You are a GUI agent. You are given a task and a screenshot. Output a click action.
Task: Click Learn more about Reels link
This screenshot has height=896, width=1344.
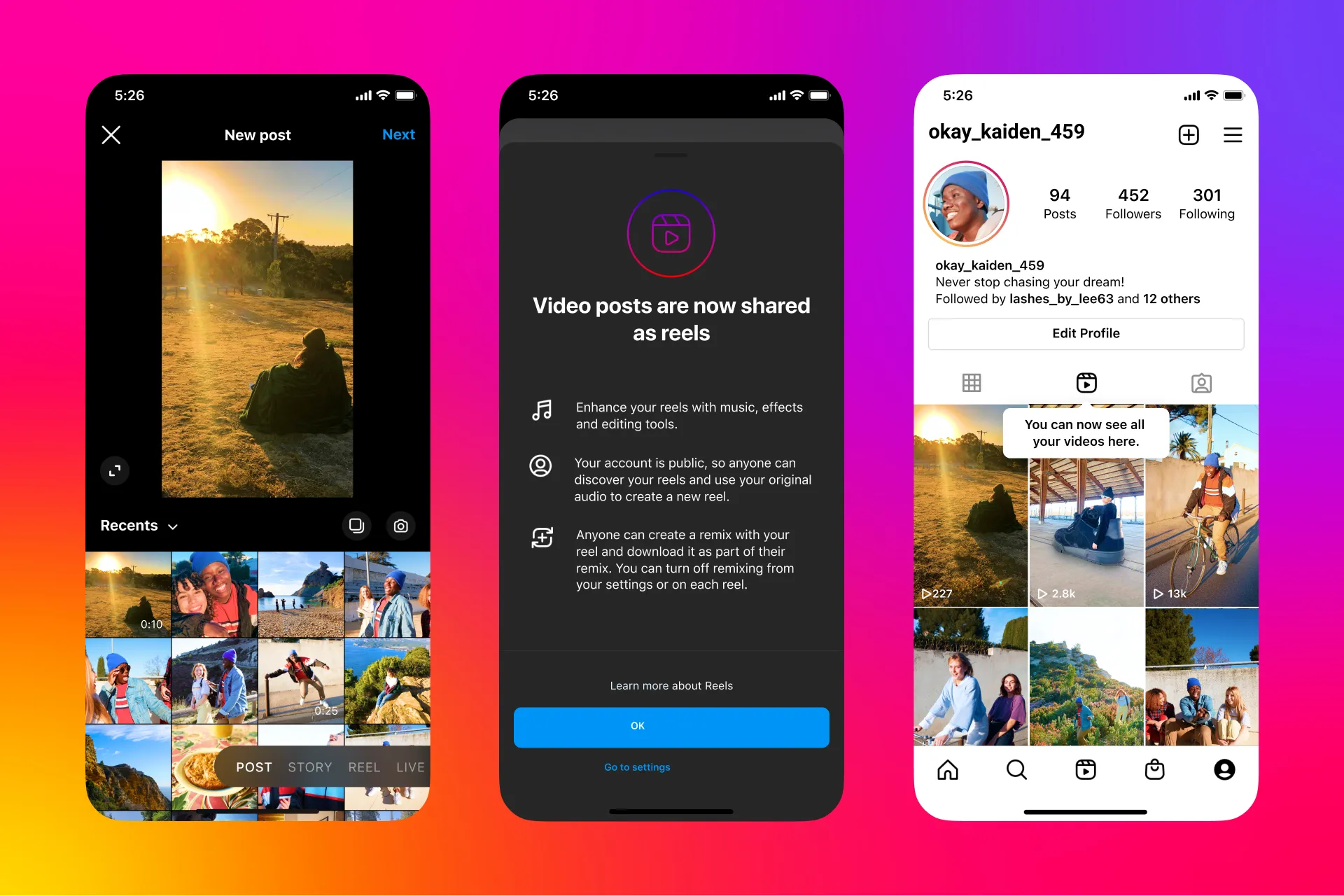672,685
